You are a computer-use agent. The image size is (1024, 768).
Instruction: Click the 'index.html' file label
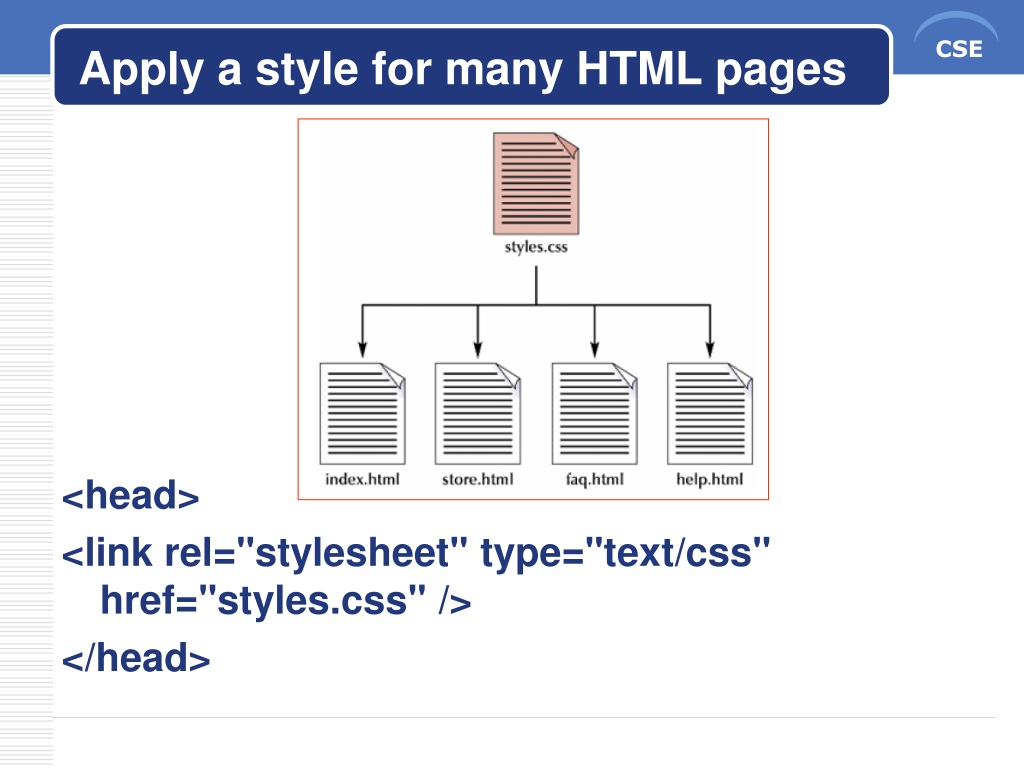pos(362,479)
